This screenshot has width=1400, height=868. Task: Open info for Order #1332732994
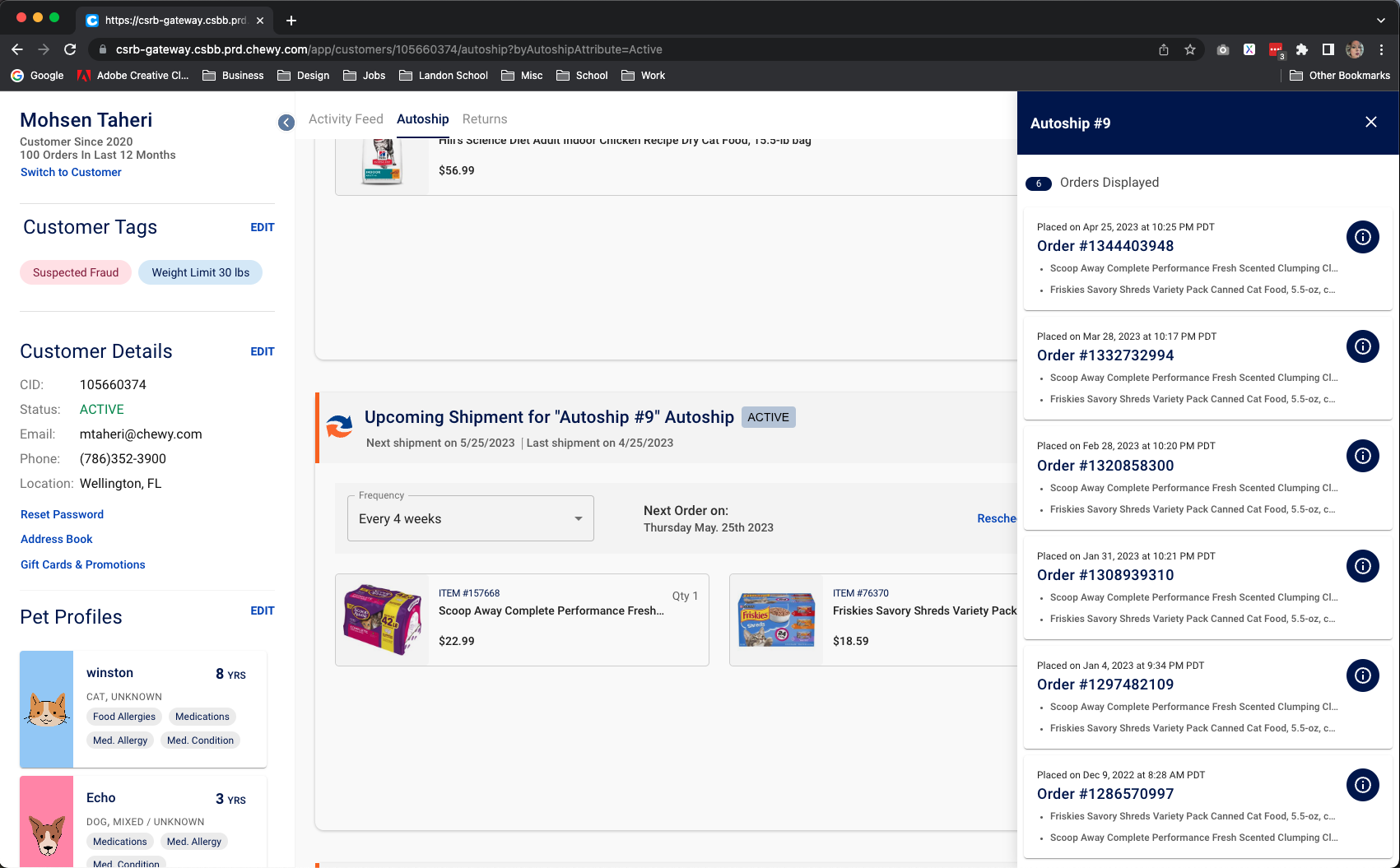click(1363, 346)
